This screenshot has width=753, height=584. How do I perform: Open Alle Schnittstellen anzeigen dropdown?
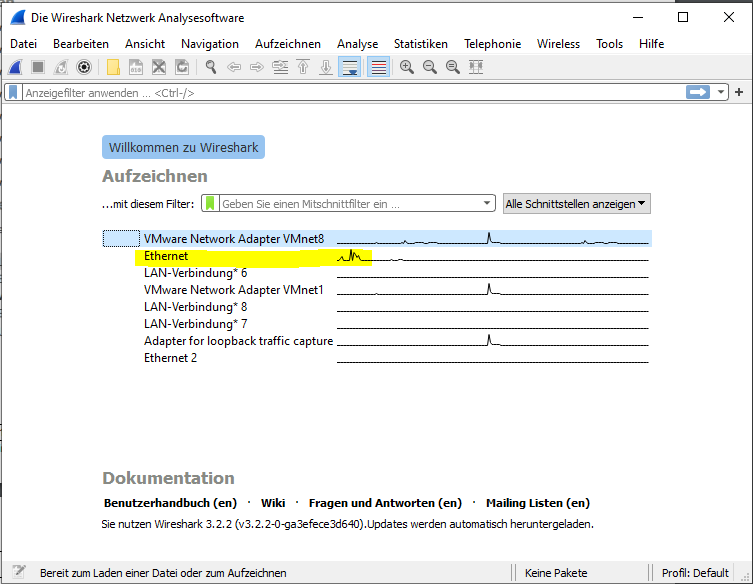(x=577, y=204)
